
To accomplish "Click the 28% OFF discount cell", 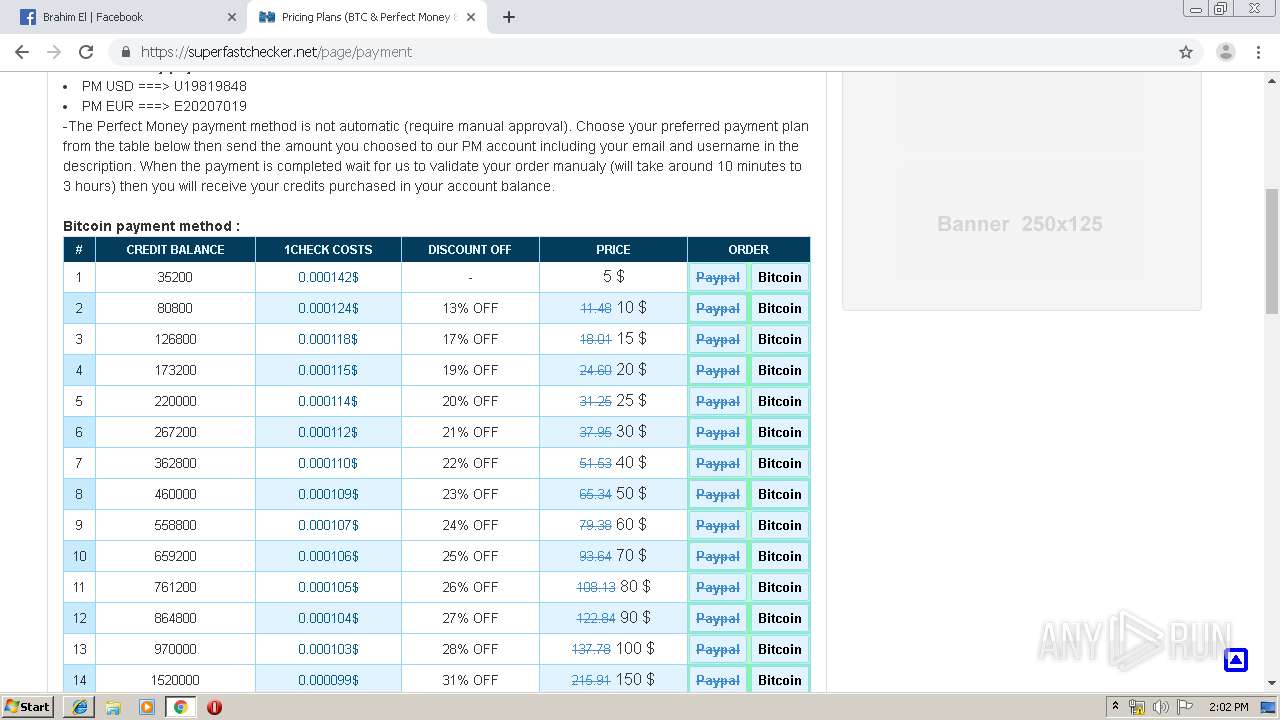I will pyautogui.click(x=470, y=649).
